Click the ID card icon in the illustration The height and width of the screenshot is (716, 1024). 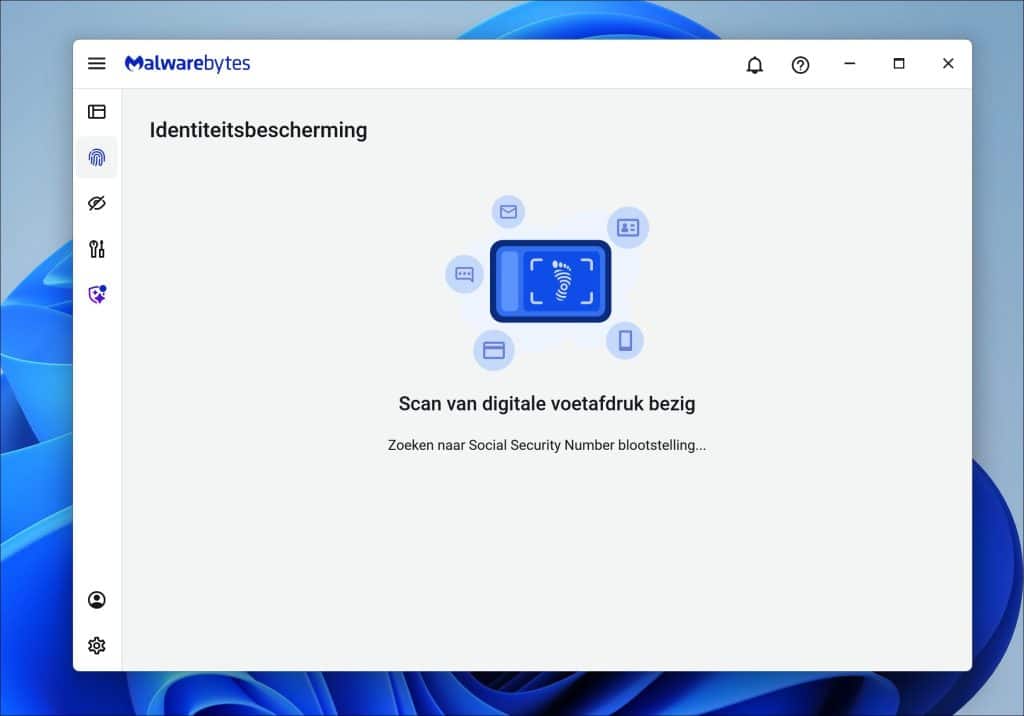tap(627, 228)
